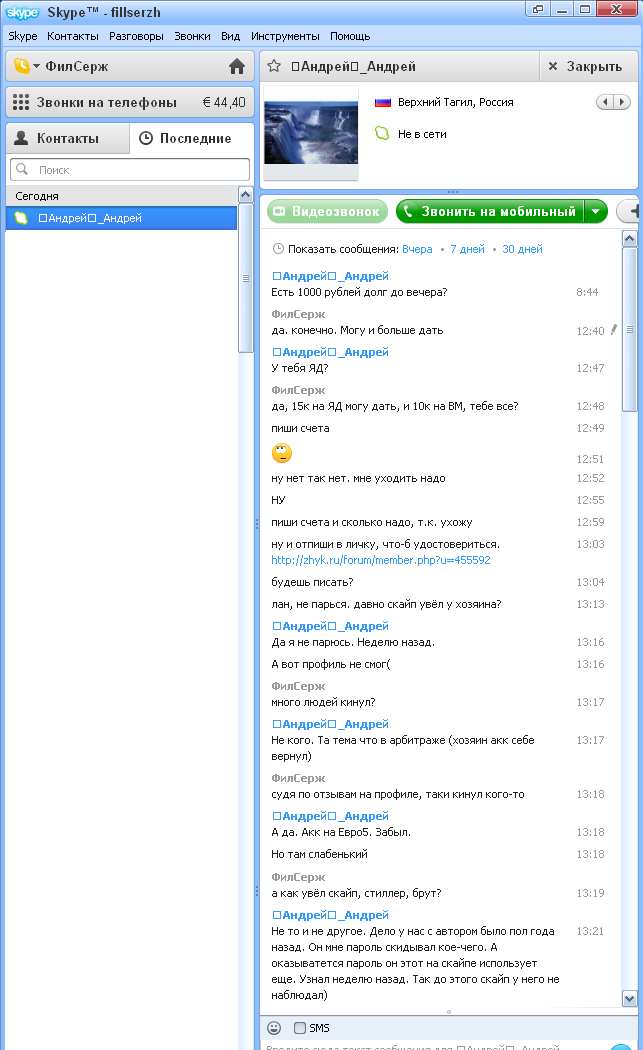Click the search magnifier icon
The height and width of the screenshot is (1050, 643).
point(22,169)
